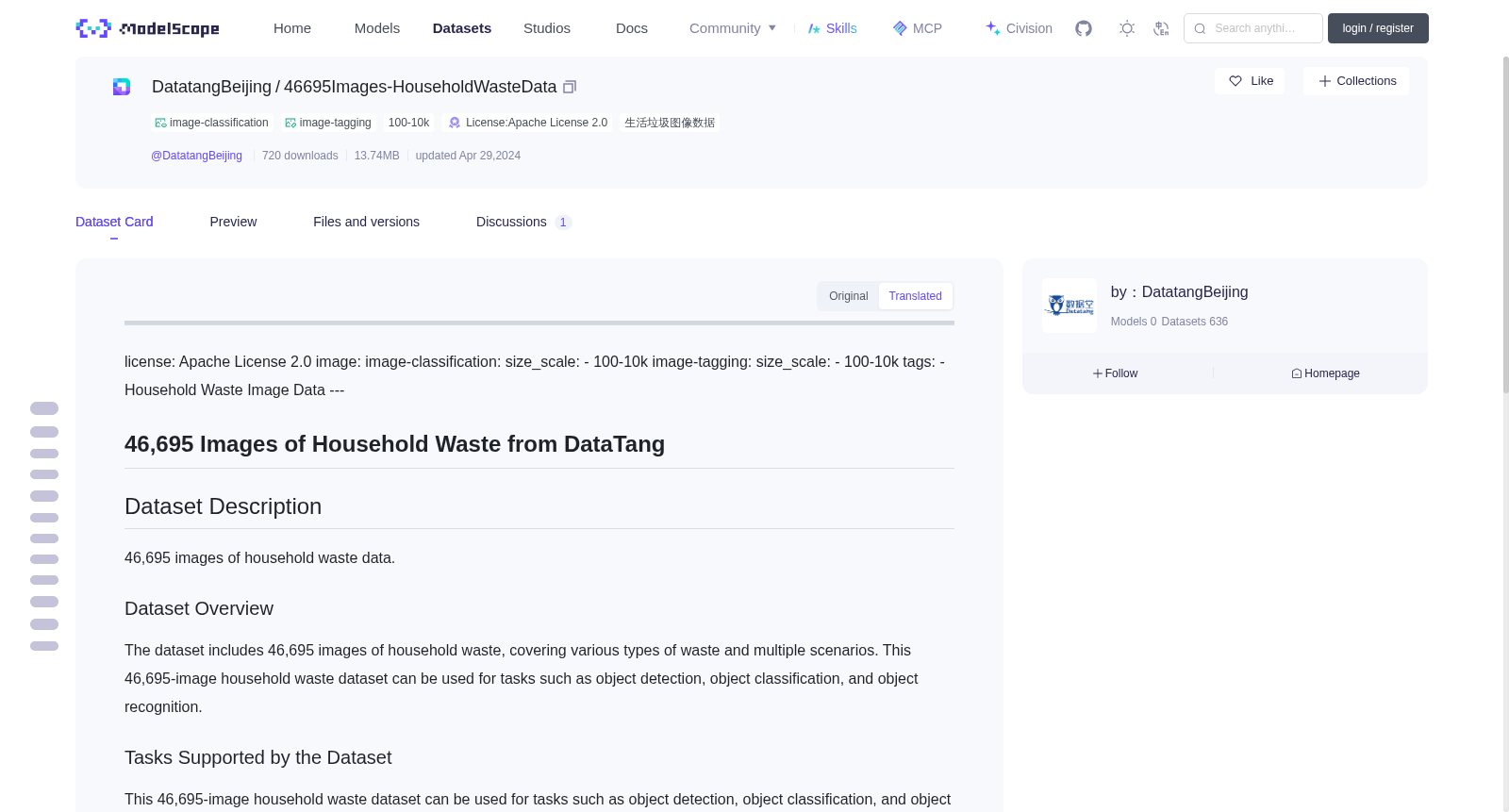Image resolution: width=1509 pixels, height=812 pixels.
Task: Click the login / register button
Action: click(x=1378, y=28)
